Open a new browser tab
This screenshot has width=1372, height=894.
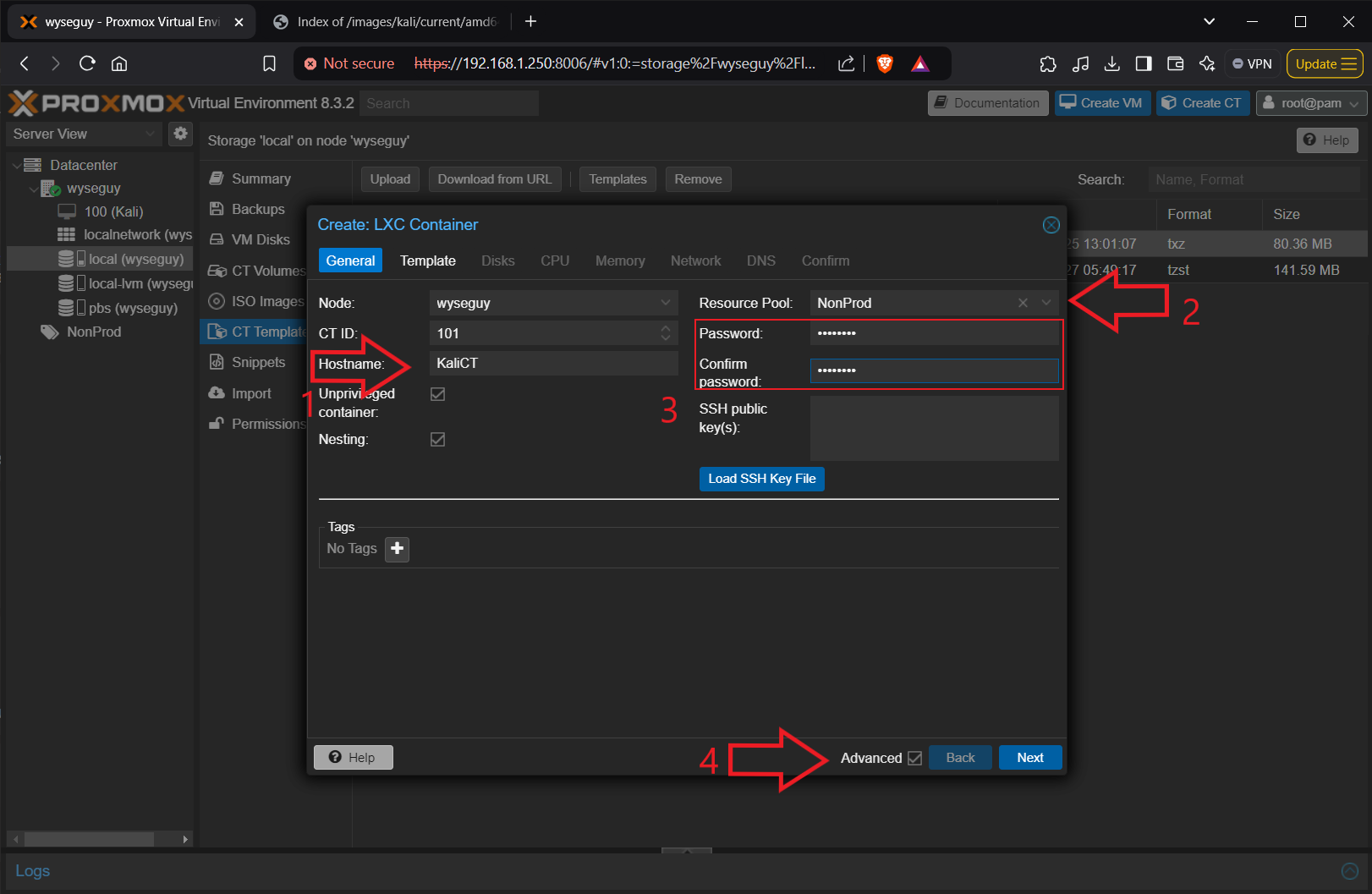(530, 21)
